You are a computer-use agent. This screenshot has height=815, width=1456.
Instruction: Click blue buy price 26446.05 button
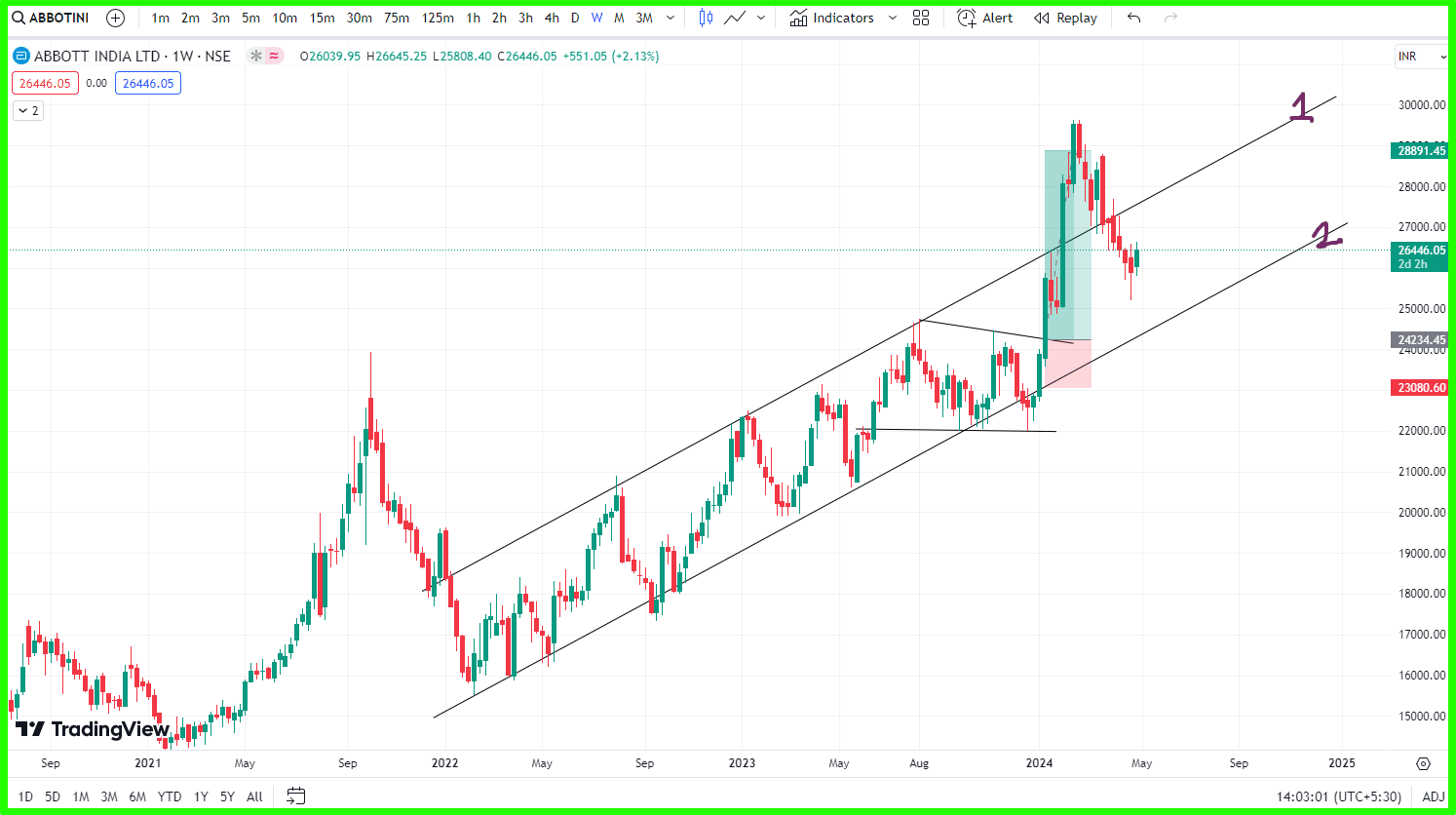[148, 83]
